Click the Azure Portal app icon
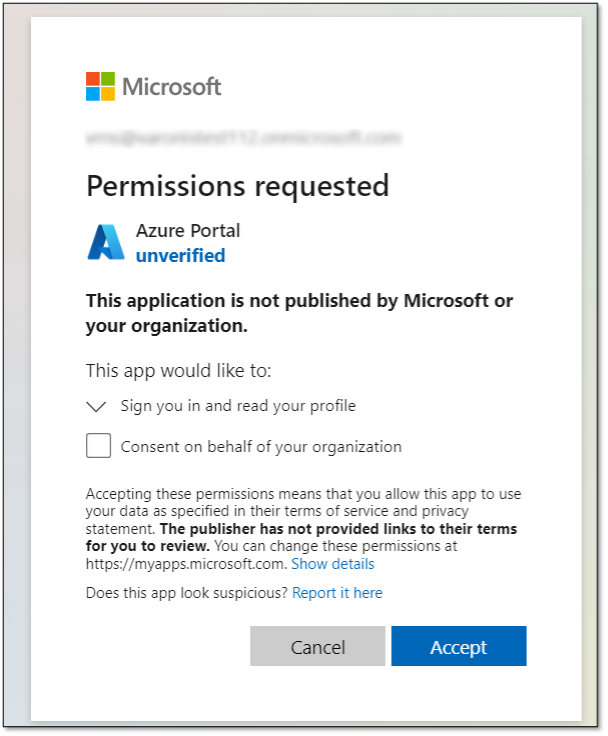 [x=105, y=243]
